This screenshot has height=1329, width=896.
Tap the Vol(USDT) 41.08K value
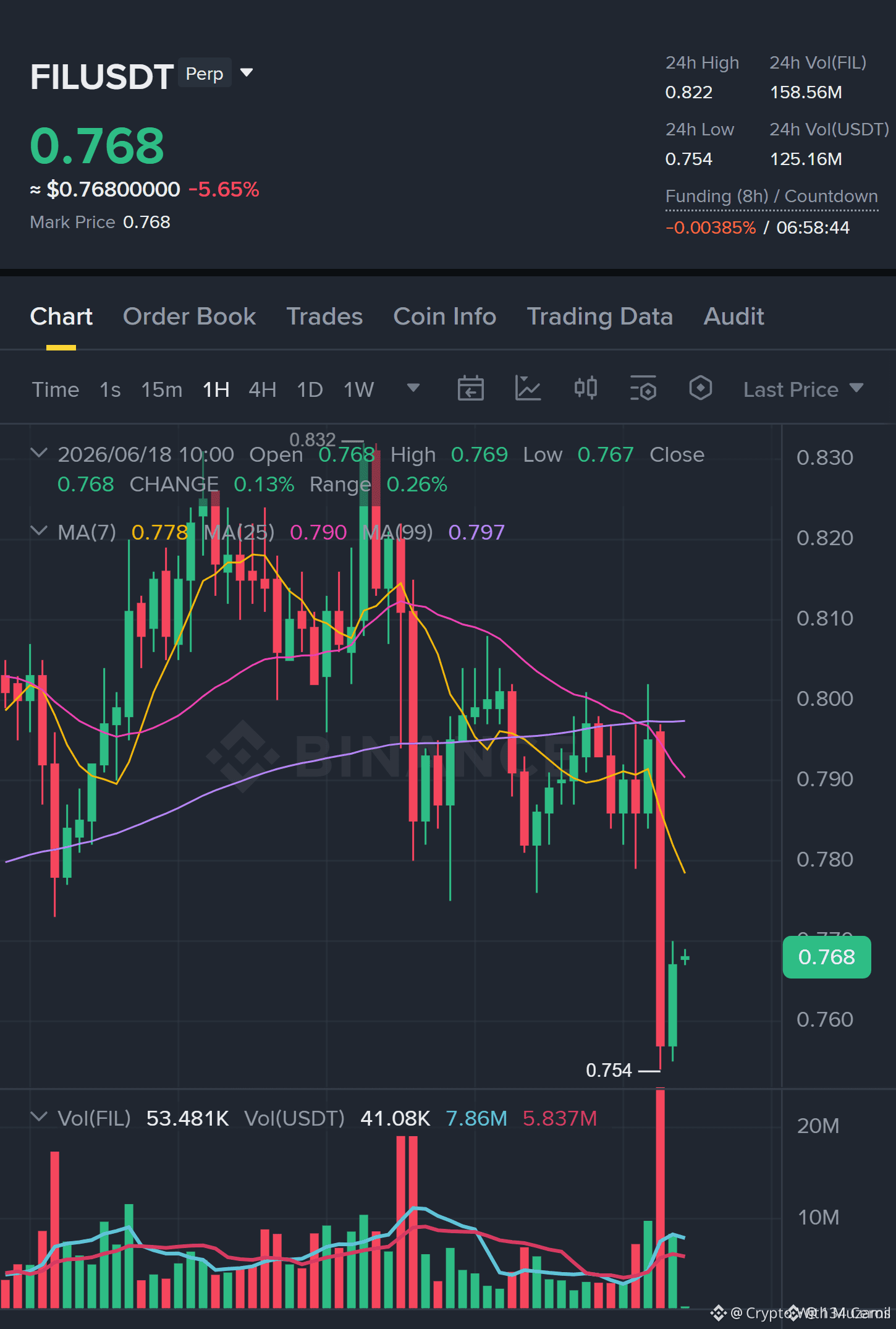[x=395, y=1118]
